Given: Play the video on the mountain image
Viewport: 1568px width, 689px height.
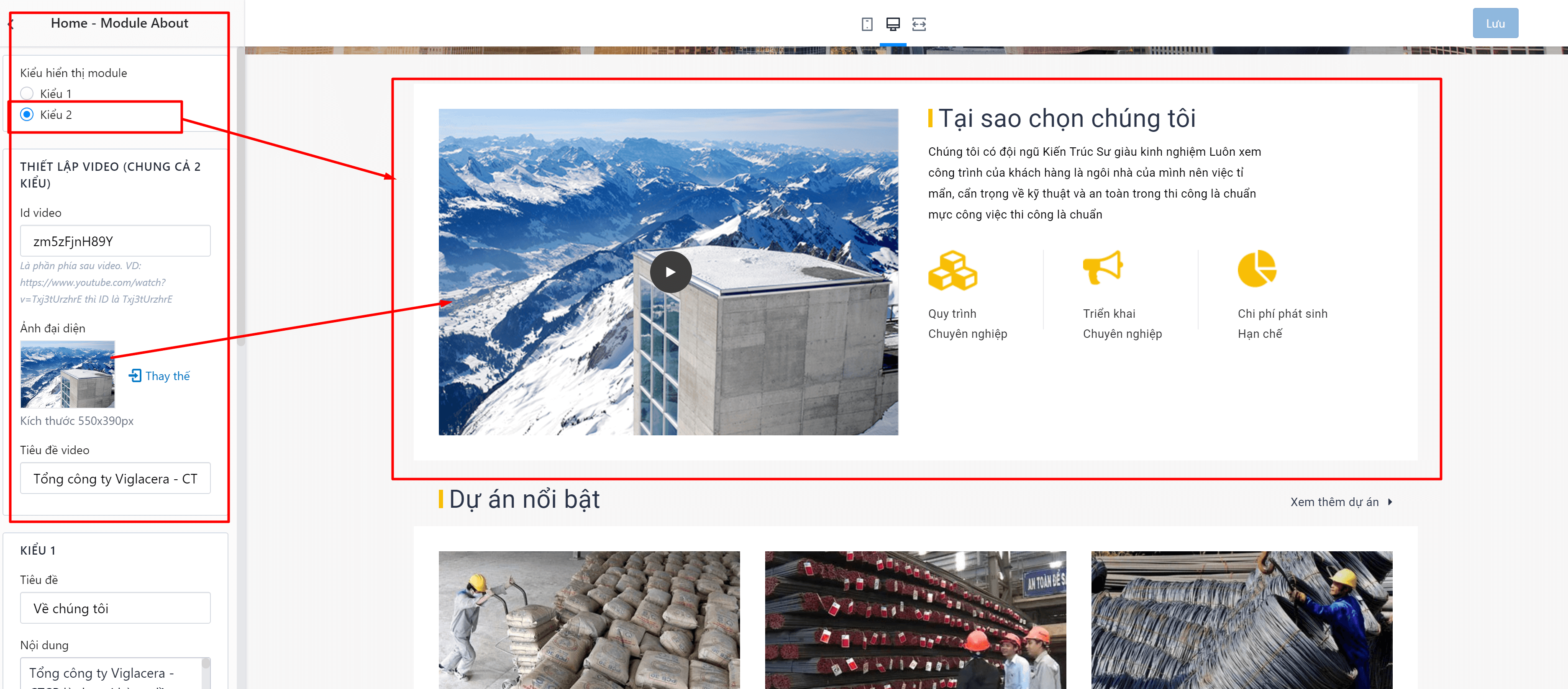Looking at the screenshot, I should pos(670,273).
